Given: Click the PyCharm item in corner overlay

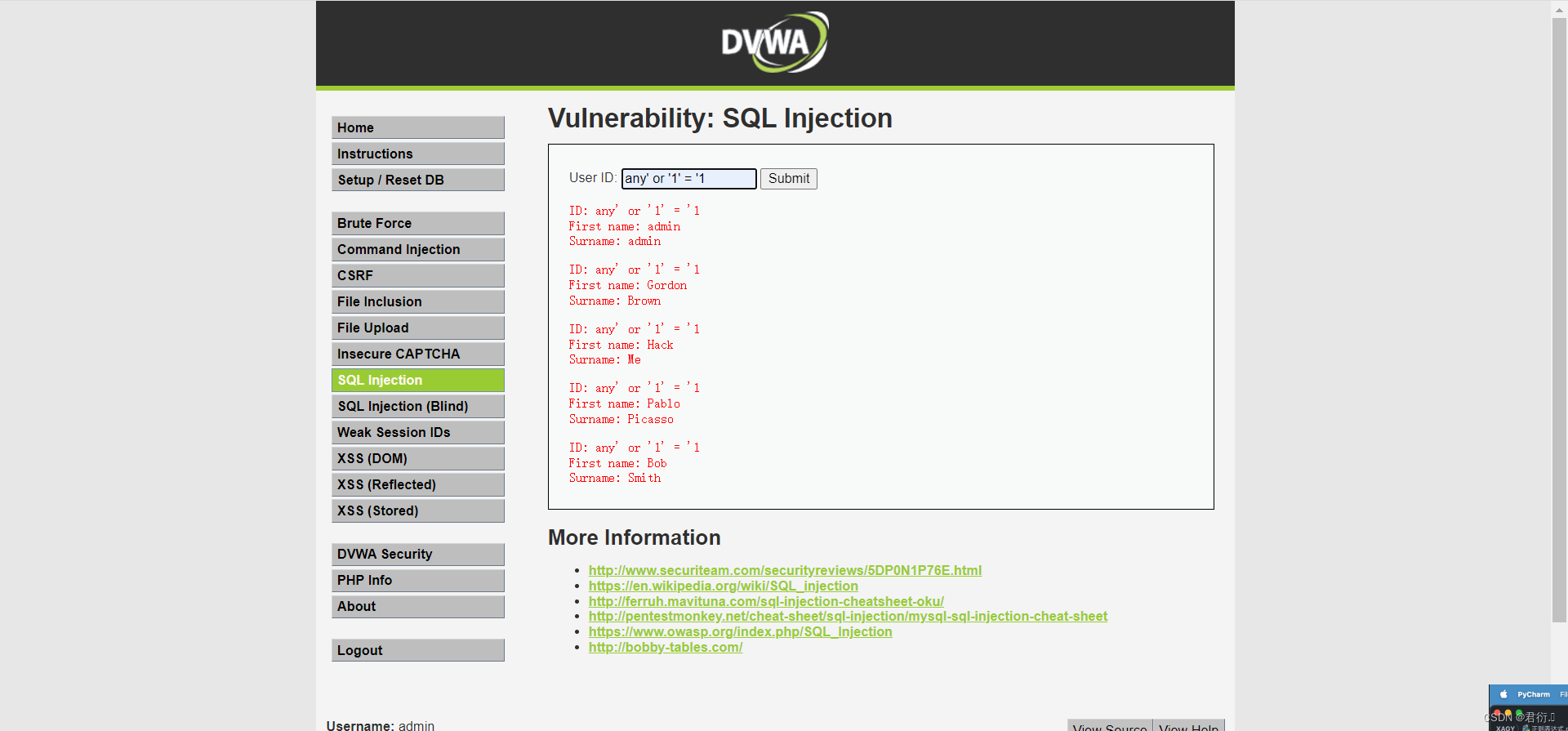Looking at the screenshot, I should coord(1533,694).
